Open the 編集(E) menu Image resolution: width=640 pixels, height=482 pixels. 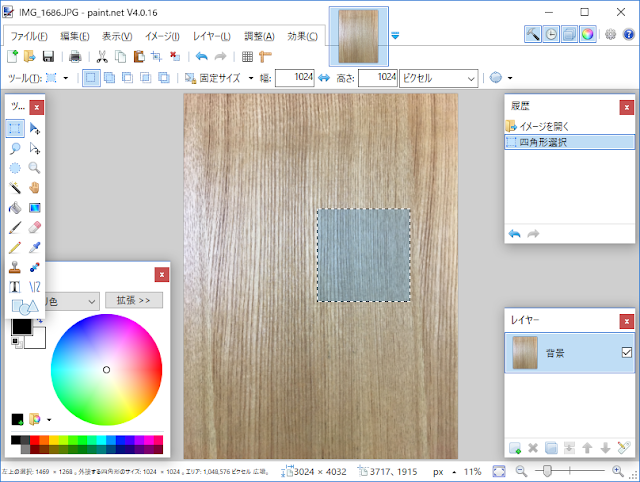point(75,36)
